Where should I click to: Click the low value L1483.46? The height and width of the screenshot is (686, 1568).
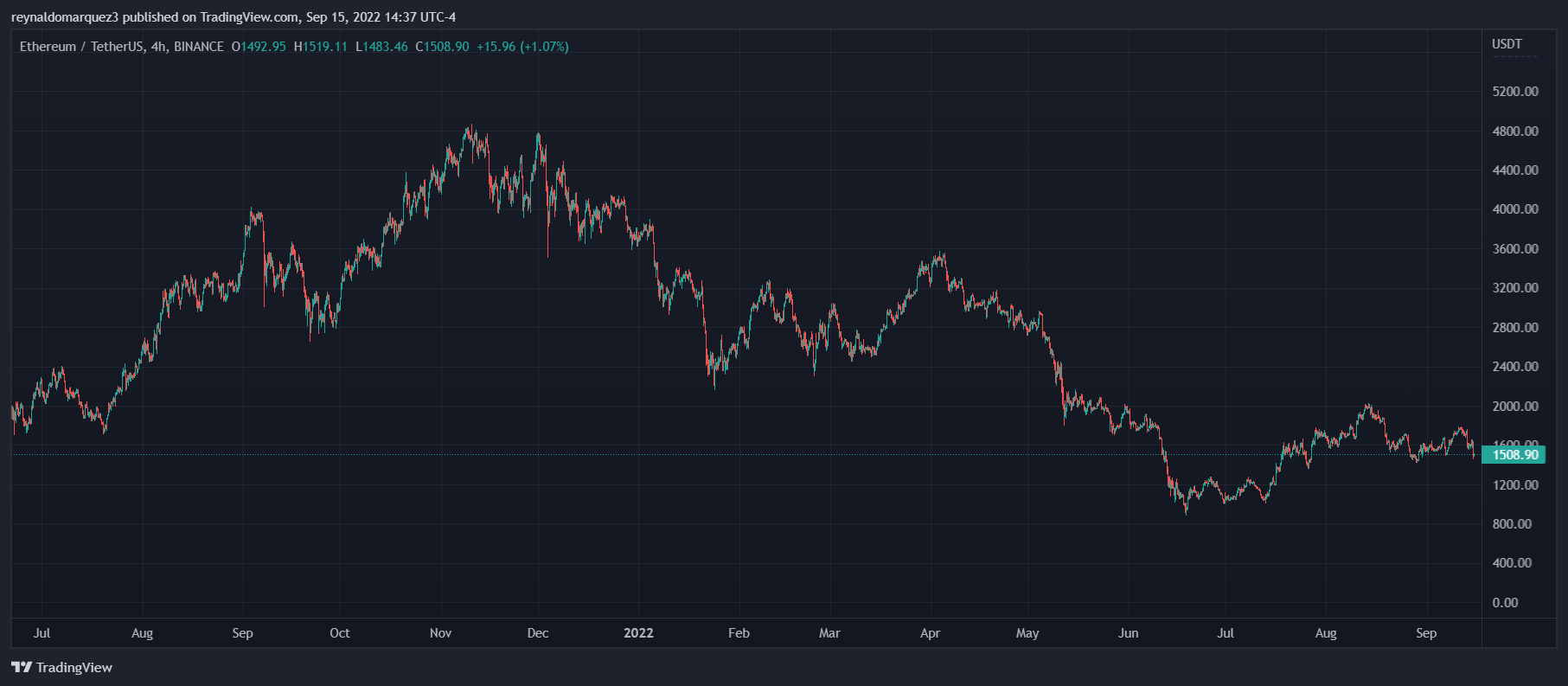[381, 47]
